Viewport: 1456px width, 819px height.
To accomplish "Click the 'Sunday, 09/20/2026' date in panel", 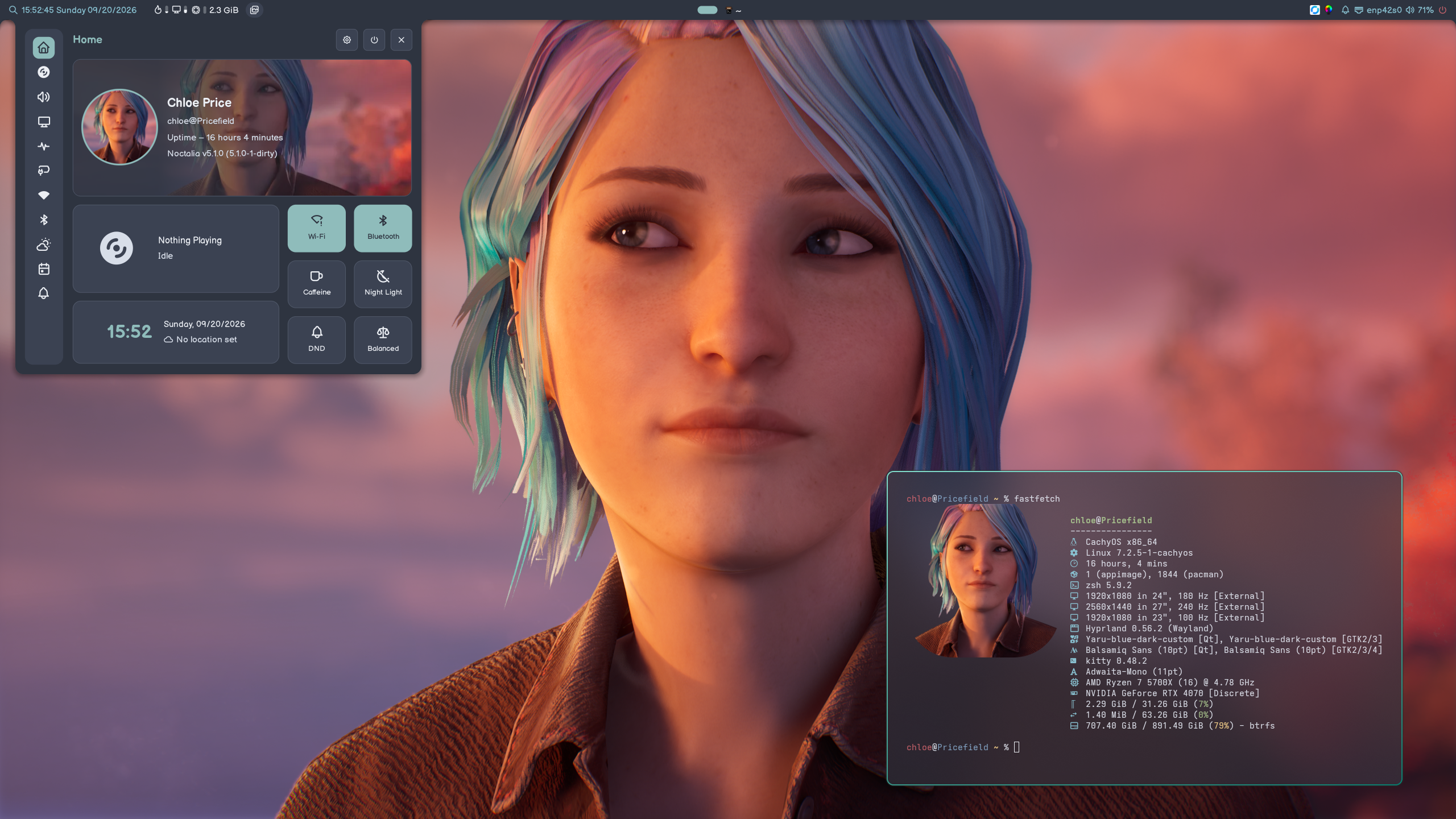I will coord(204,324).
